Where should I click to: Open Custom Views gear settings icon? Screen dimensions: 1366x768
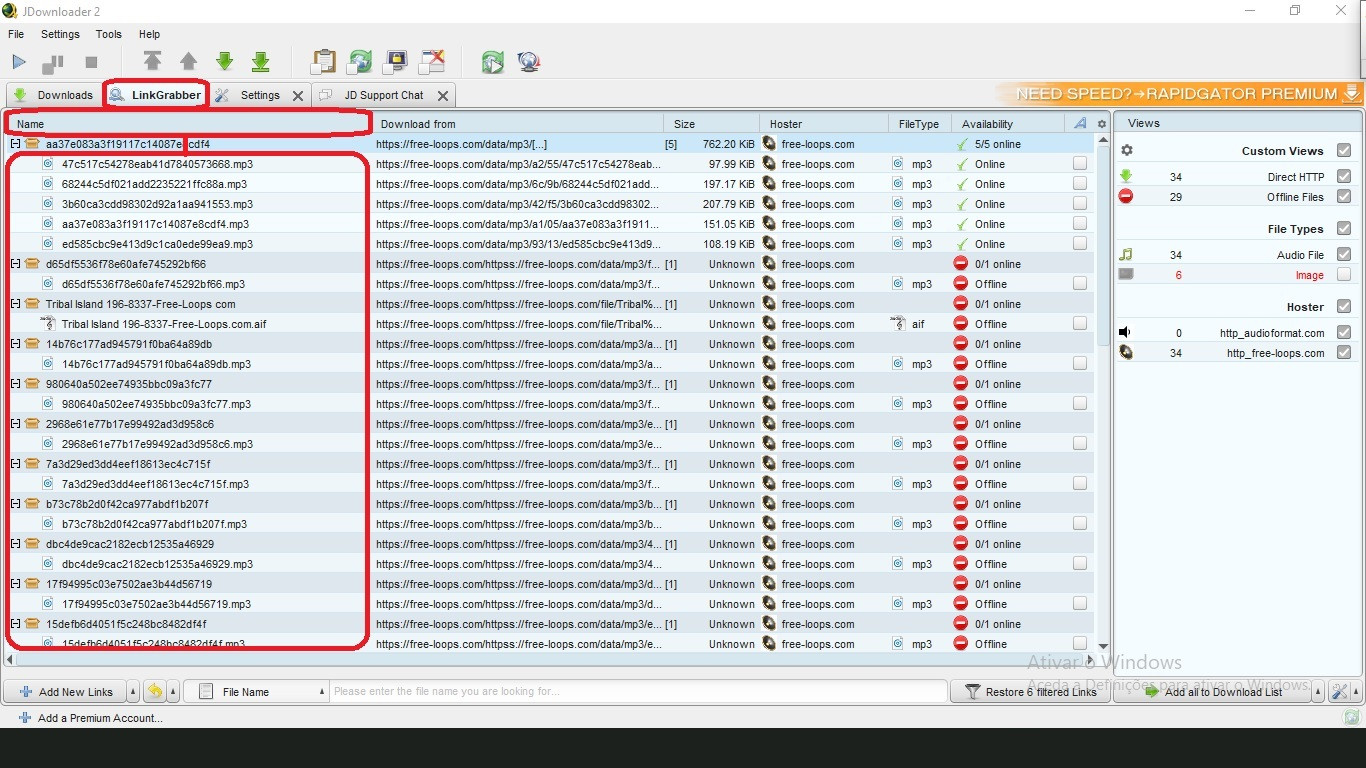[x=1127, y=150]
